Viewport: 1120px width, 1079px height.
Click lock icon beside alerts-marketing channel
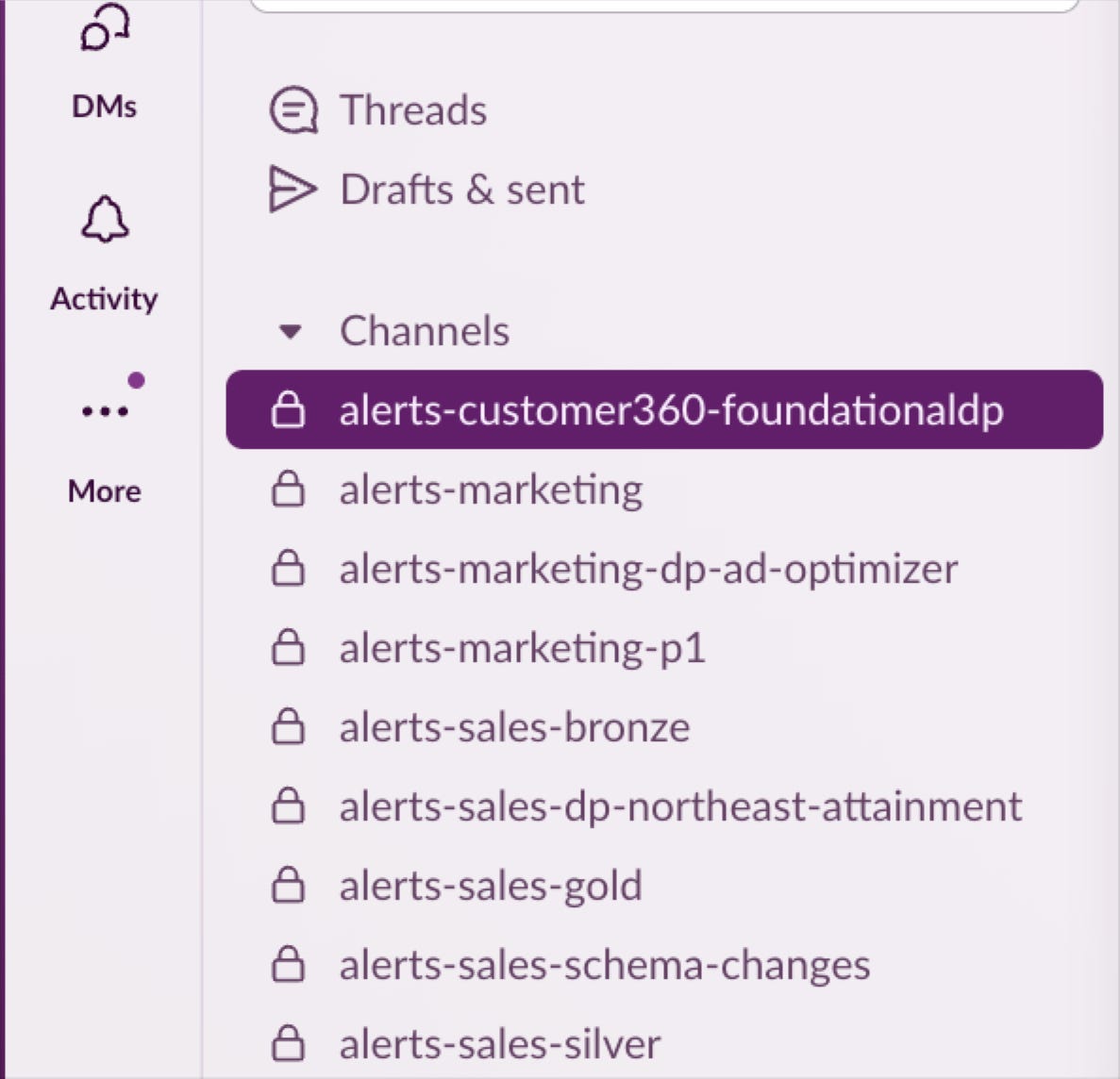click(288, 490)
